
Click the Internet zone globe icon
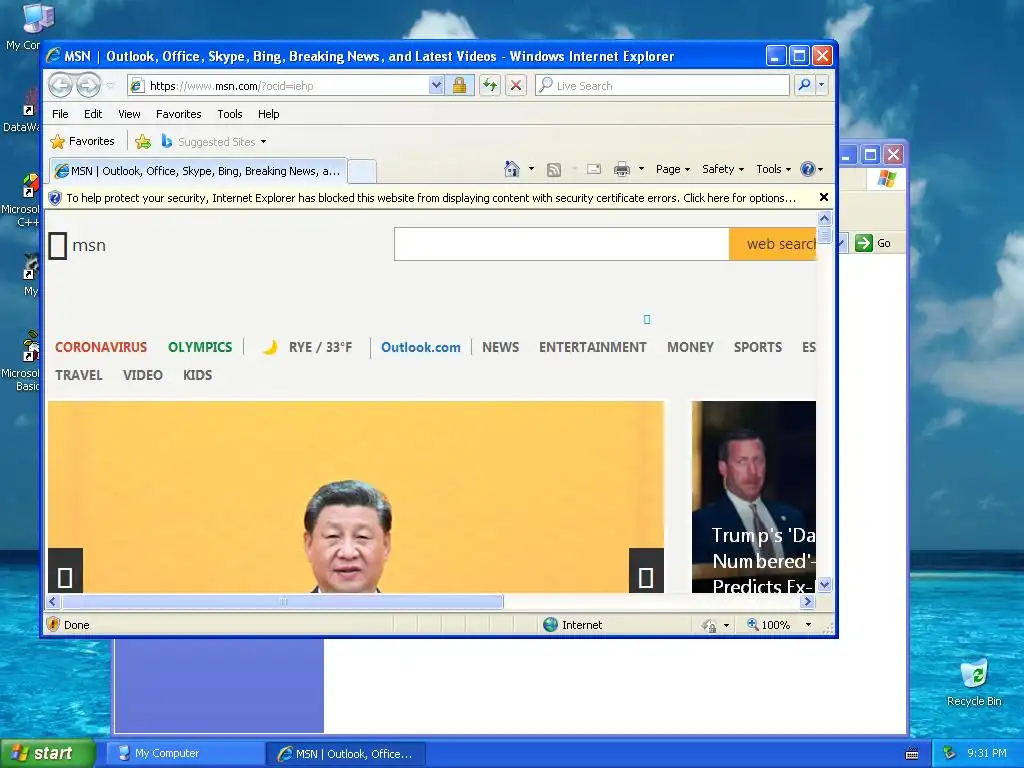tap(551, 624)
